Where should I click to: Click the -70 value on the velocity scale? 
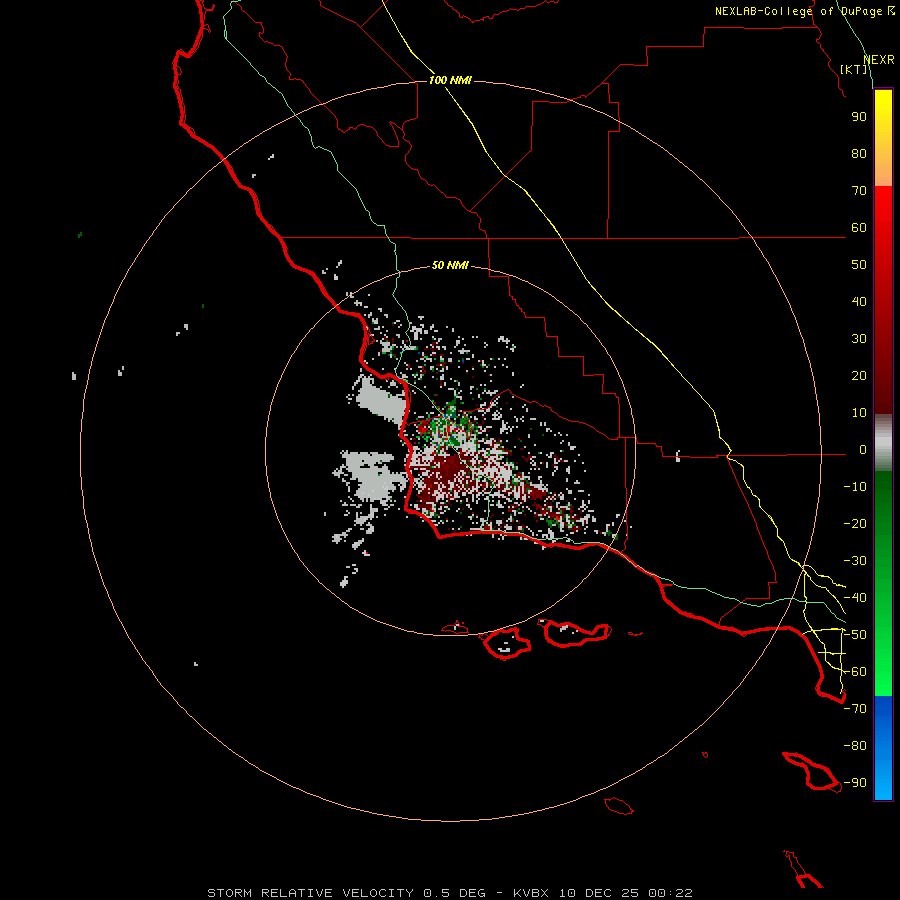855,709
